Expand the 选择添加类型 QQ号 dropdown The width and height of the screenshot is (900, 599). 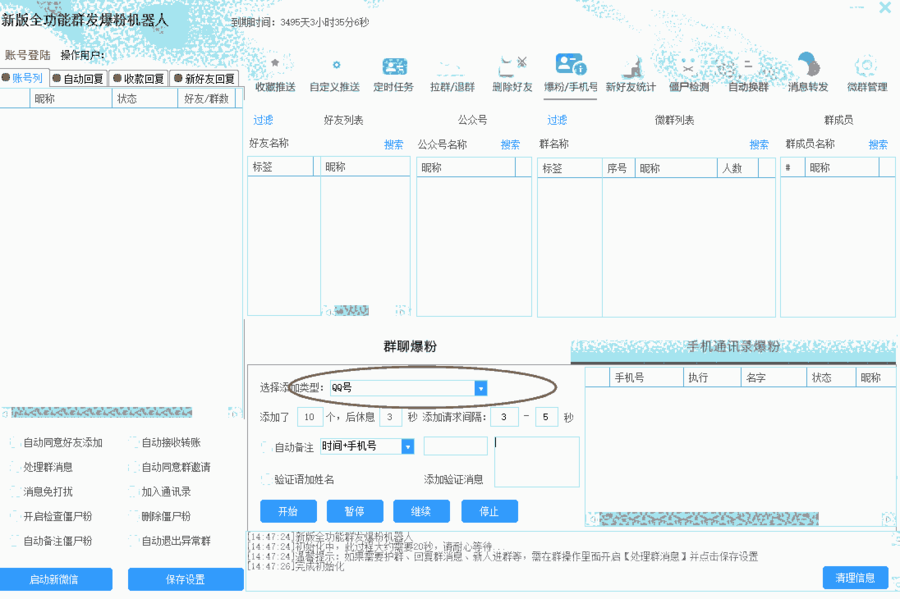pos(480,388)
